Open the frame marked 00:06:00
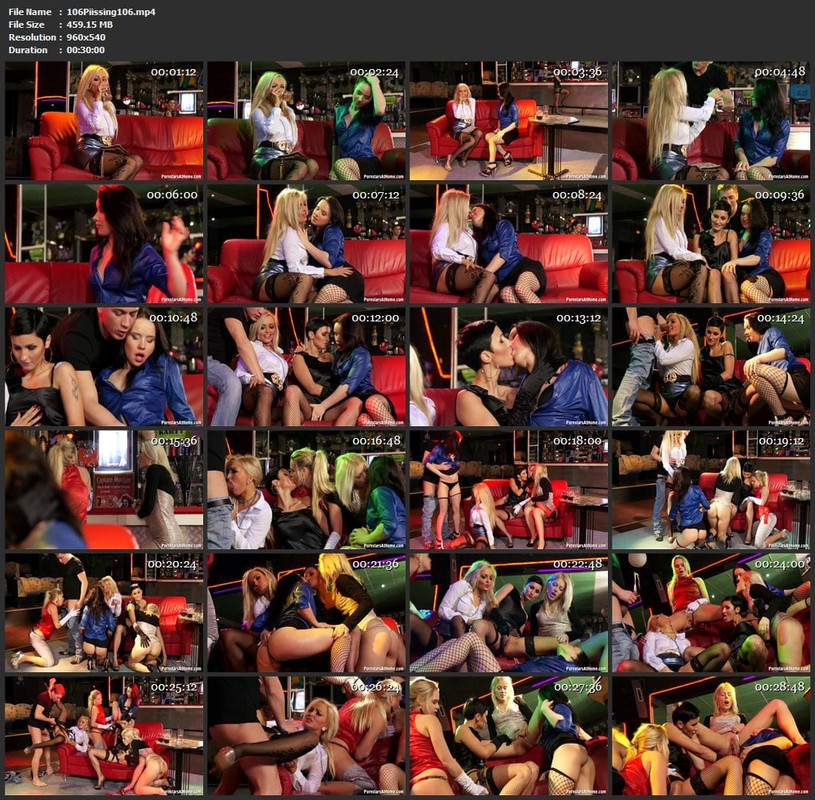The image size is (815, 800). (x=104, y=244)
